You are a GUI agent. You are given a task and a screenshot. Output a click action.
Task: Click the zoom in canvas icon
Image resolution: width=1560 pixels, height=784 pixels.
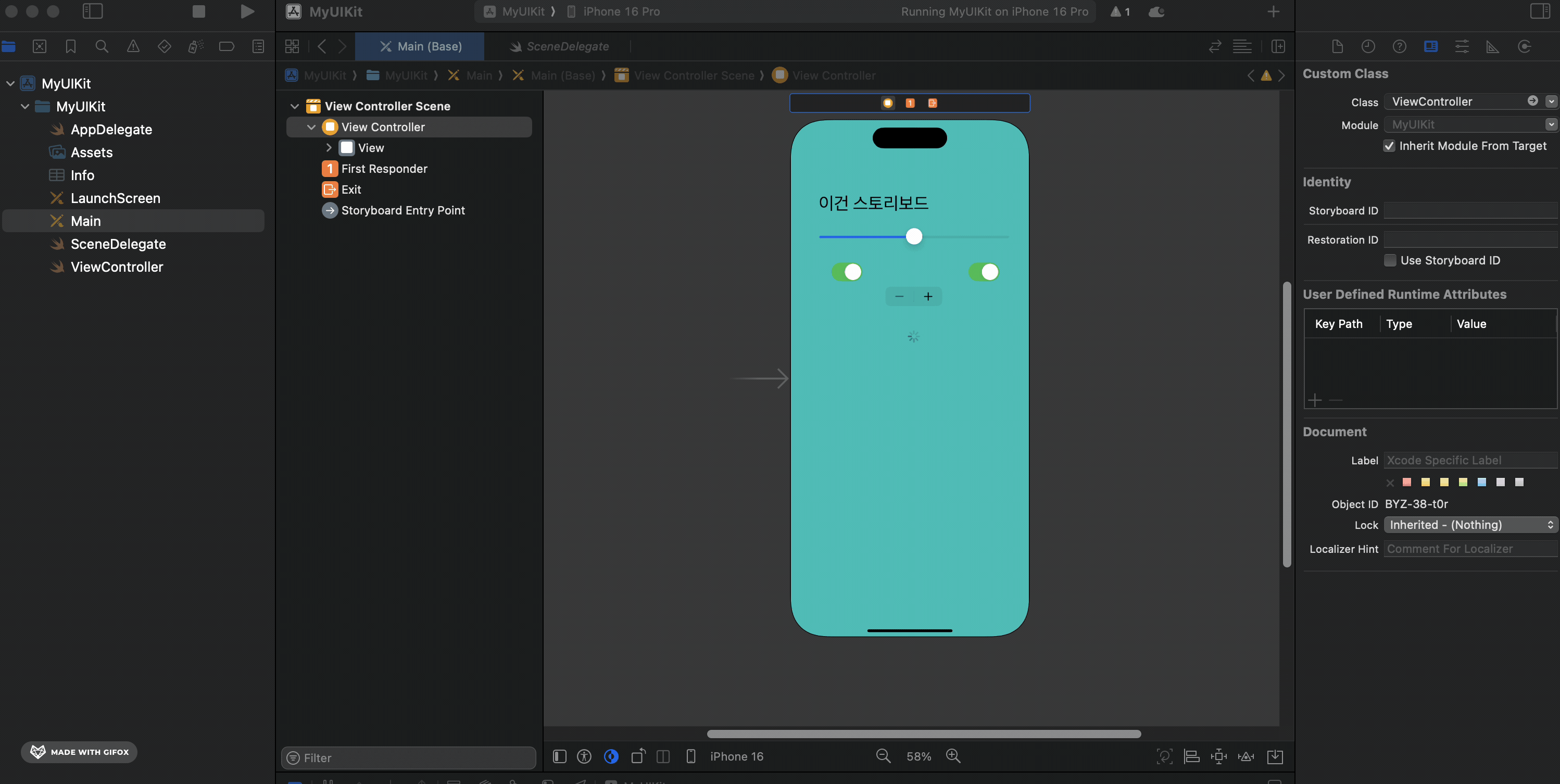953,756
